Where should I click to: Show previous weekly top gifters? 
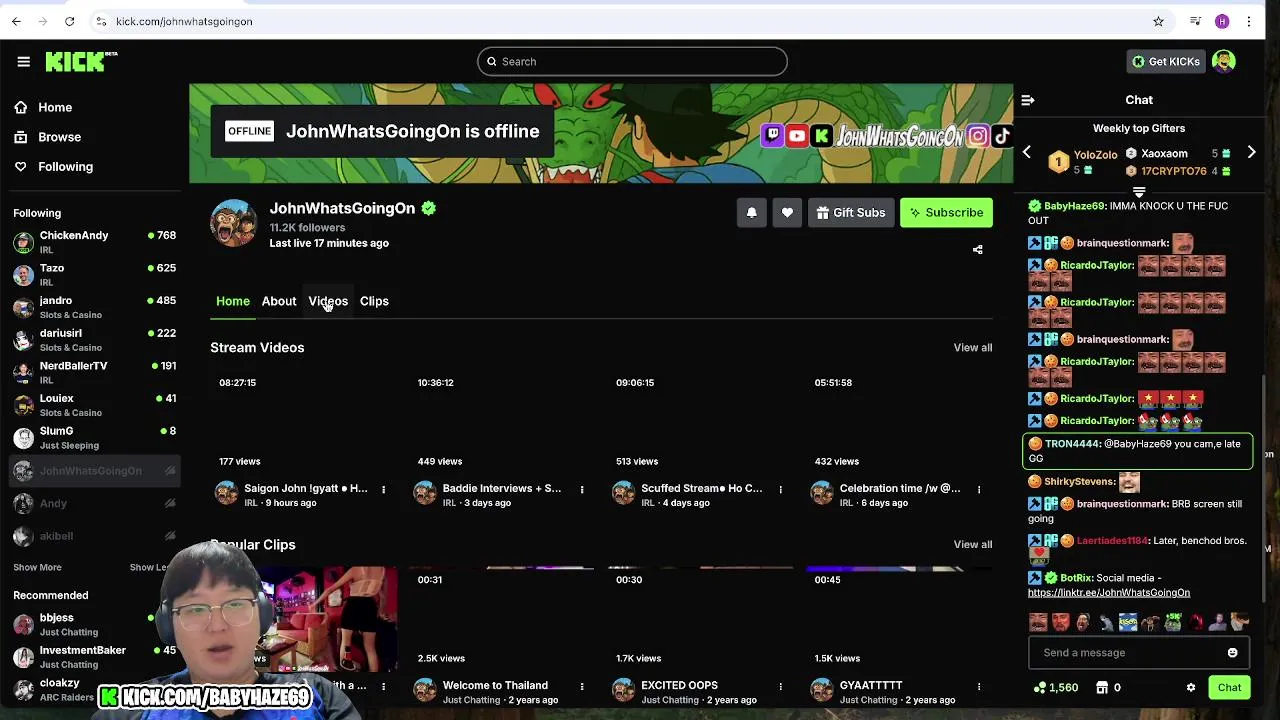pyautogui.click(x=1026, y=153)
